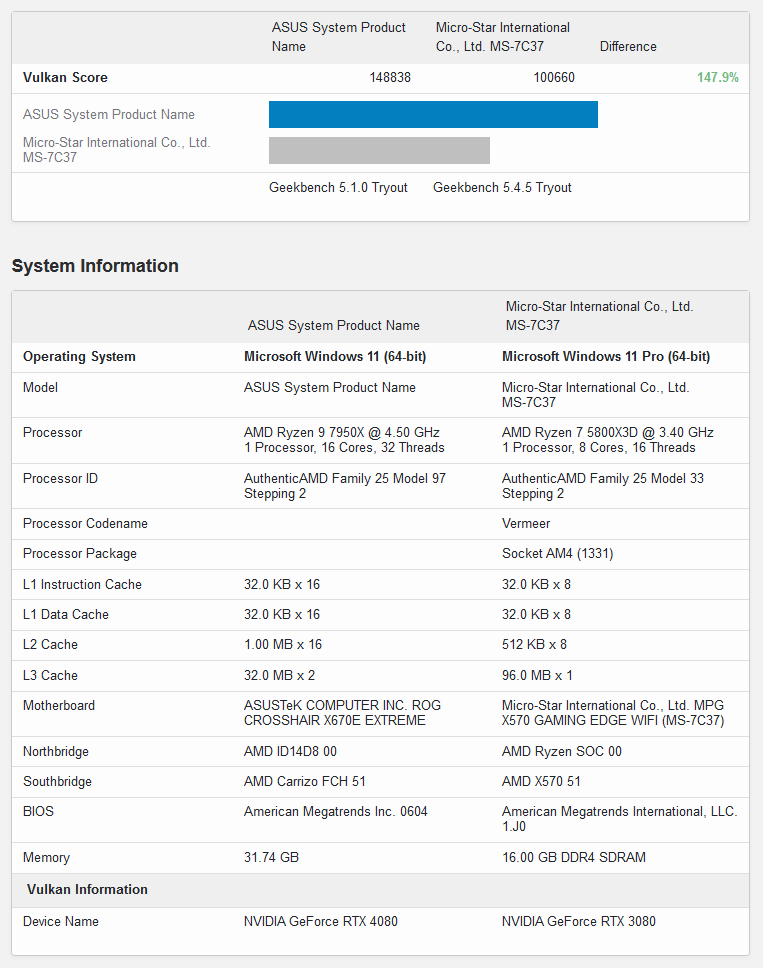The height and width of the screenshot is (968, 763).
Task: Click the Vulkan Information section header
Action: coord(87,890)
